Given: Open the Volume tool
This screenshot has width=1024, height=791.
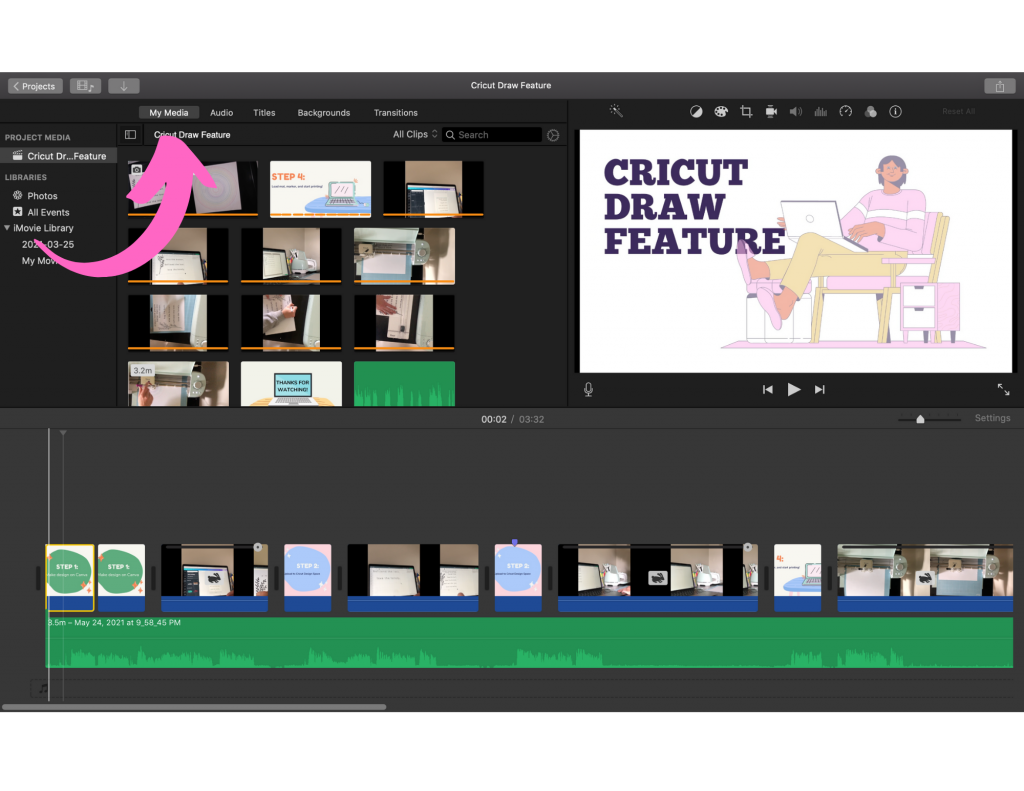Looking at the screenshot, I should 795,112.
